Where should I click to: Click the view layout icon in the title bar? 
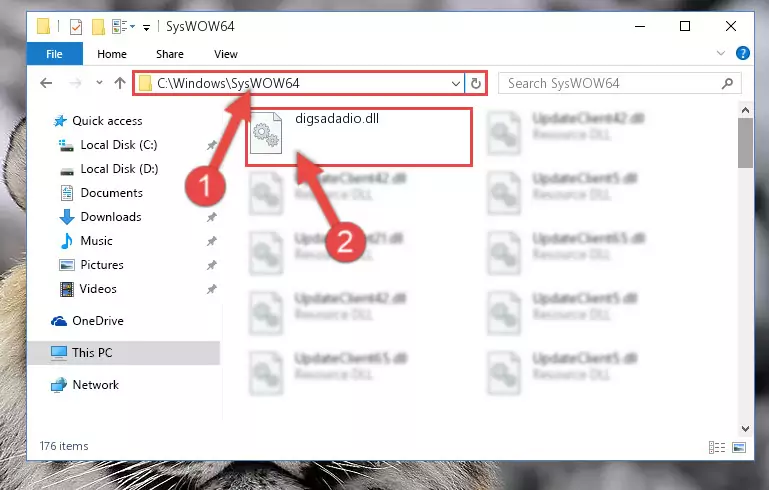click(122, 26)
